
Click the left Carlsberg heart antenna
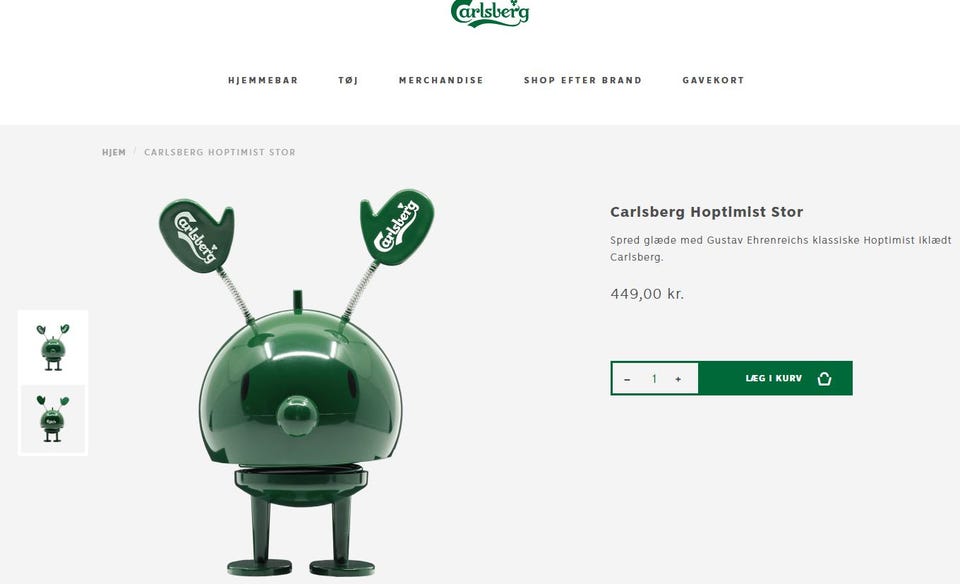click(x=197, y=234)
